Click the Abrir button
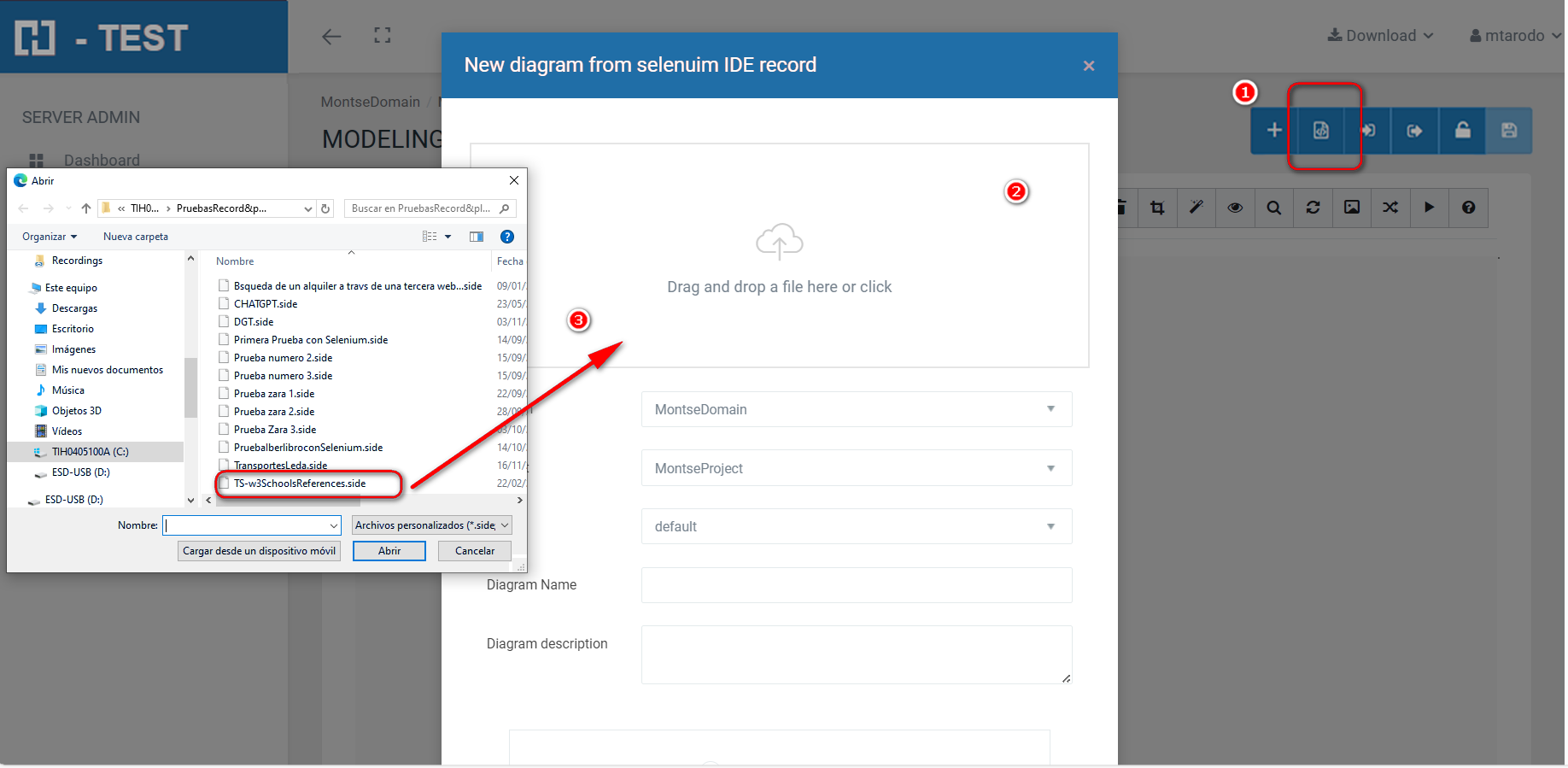Image resolution: width=1568 pixels, height=768 pixels. coord(389,551)
